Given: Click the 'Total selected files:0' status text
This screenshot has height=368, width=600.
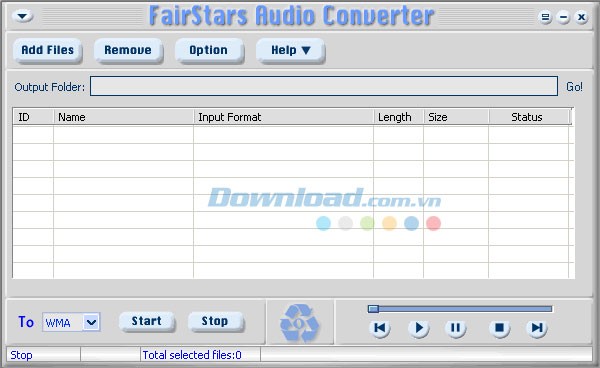Looking at the screenshot, I should (192, 355).
